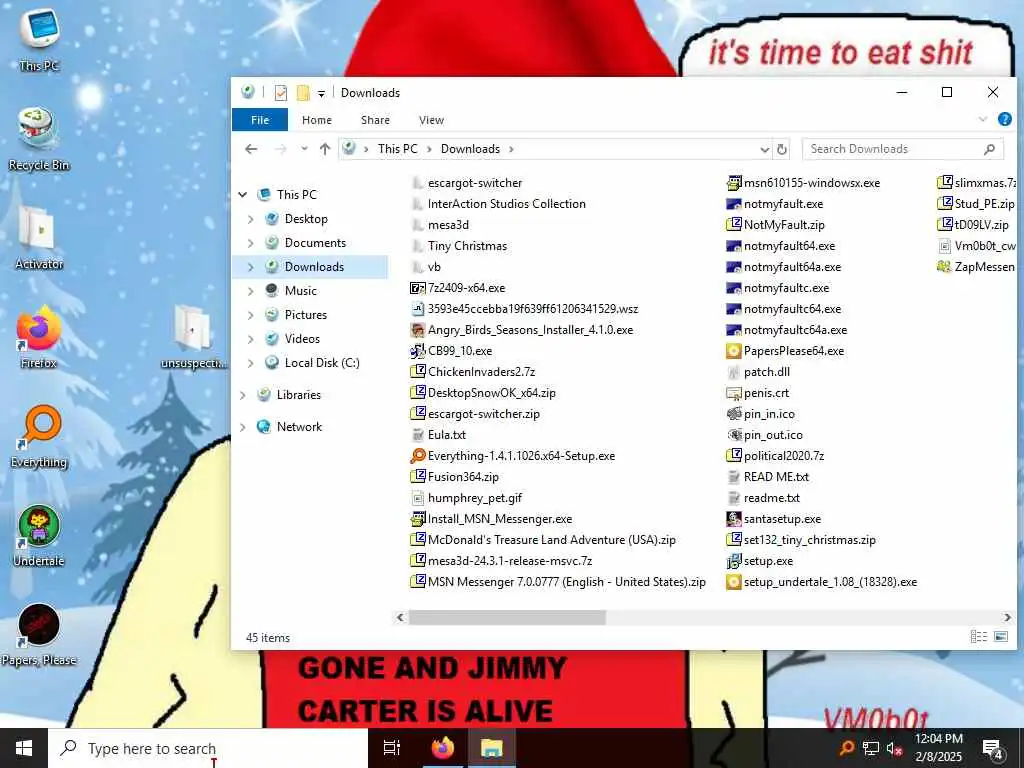The width and height of the screenshot is (1024, 768).
Task: Click the scrollbar right arrow
Action: coord(1008,617)
